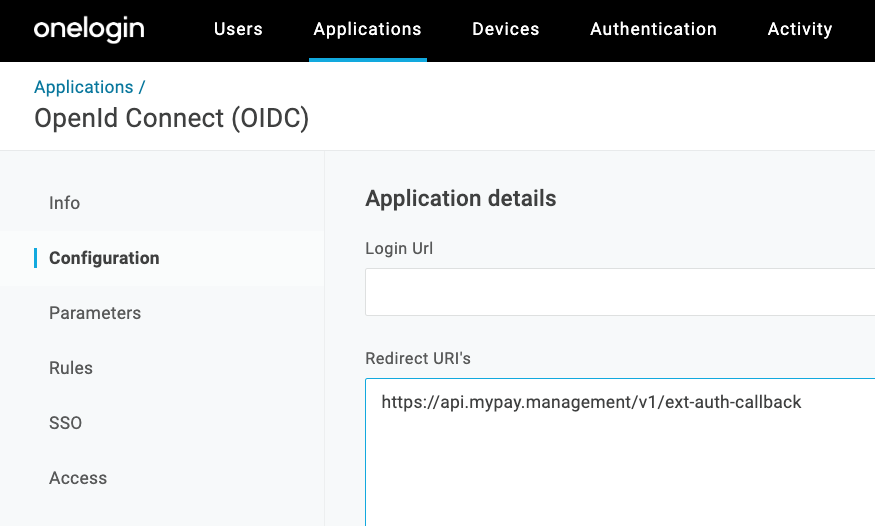Open the Users menu
Screen dimensions: 875x526
(238, 29)
